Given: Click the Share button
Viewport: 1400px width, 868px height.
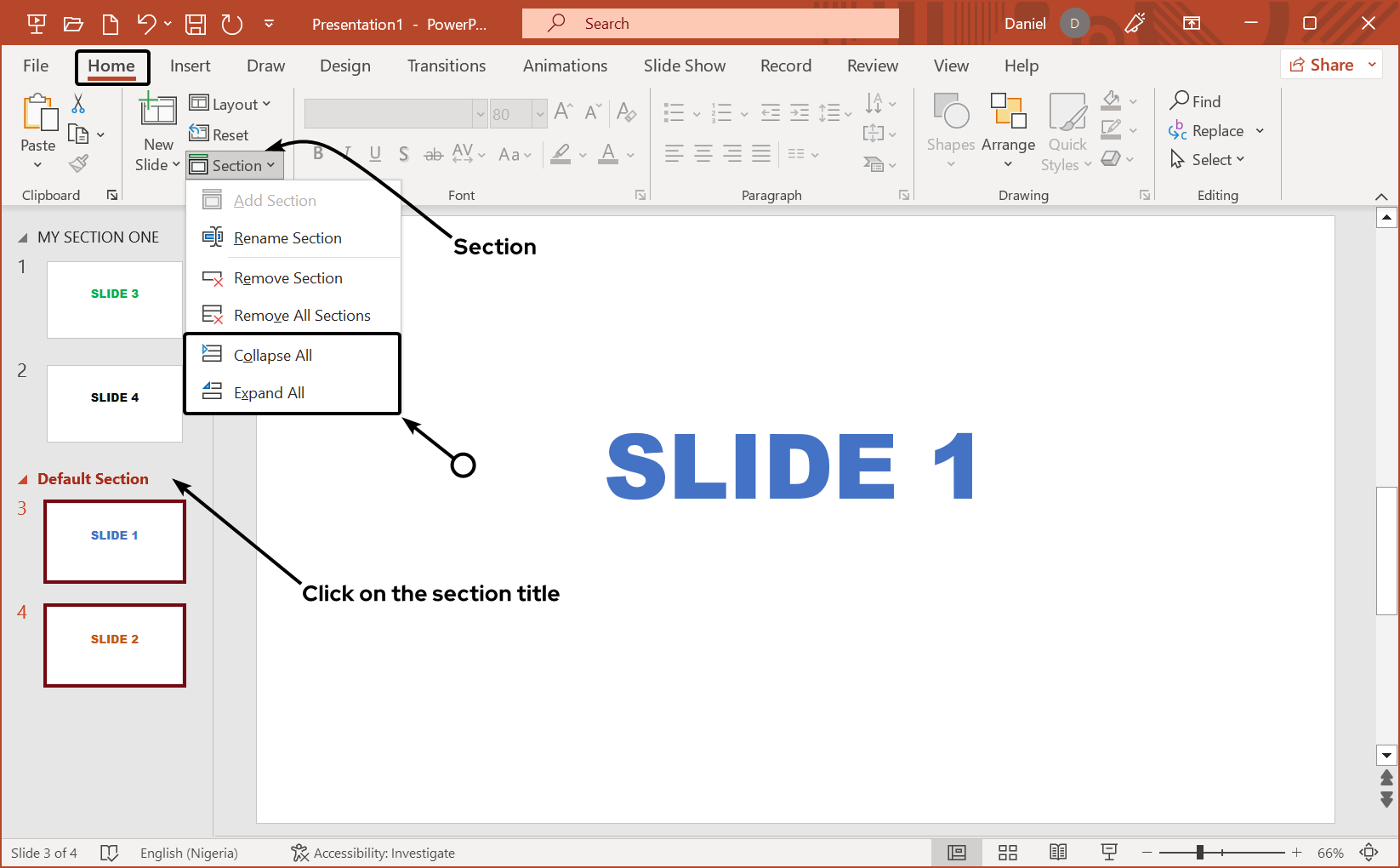Looking at the screenshot, I should 1323,65.
